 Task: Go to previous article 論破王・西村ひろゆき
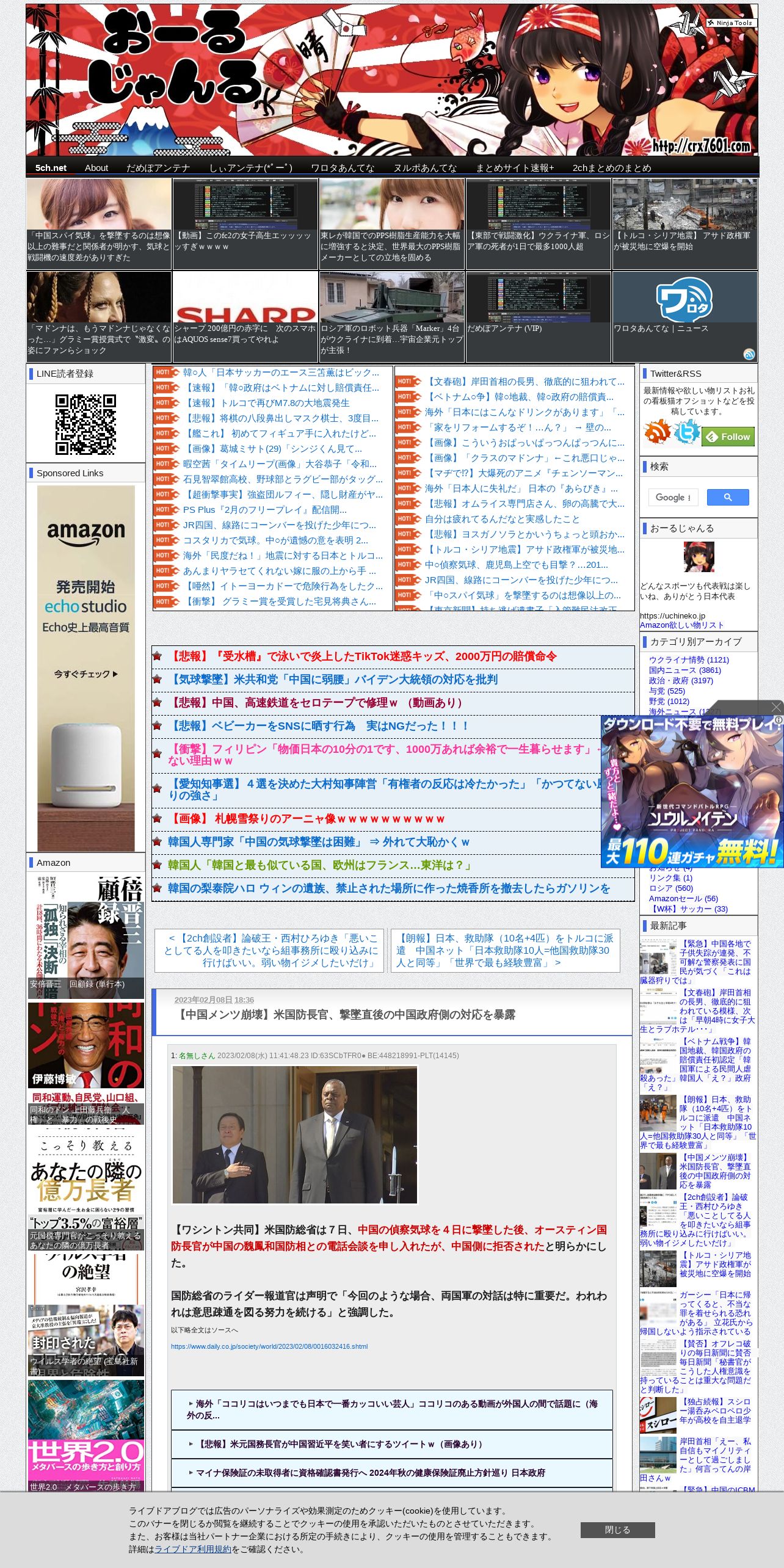(x=269, y=951)
